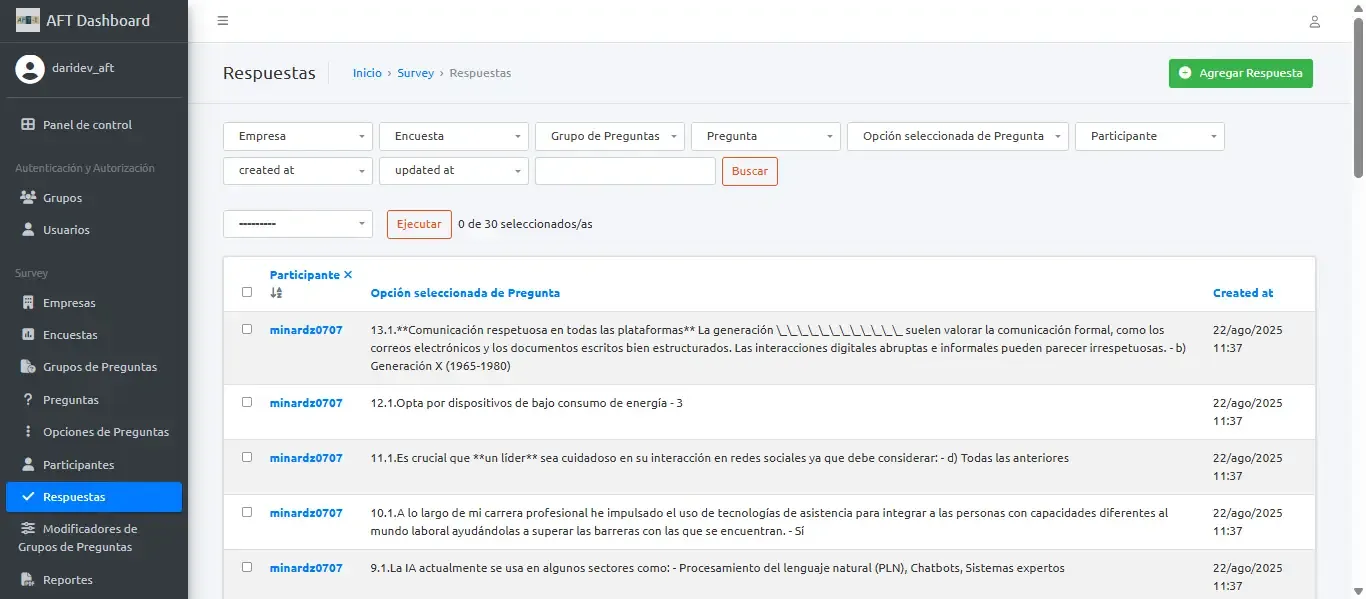The image size is (1366, 599).
Task: Open the Empresa filter dropdown
Action: tap(297, 136)
